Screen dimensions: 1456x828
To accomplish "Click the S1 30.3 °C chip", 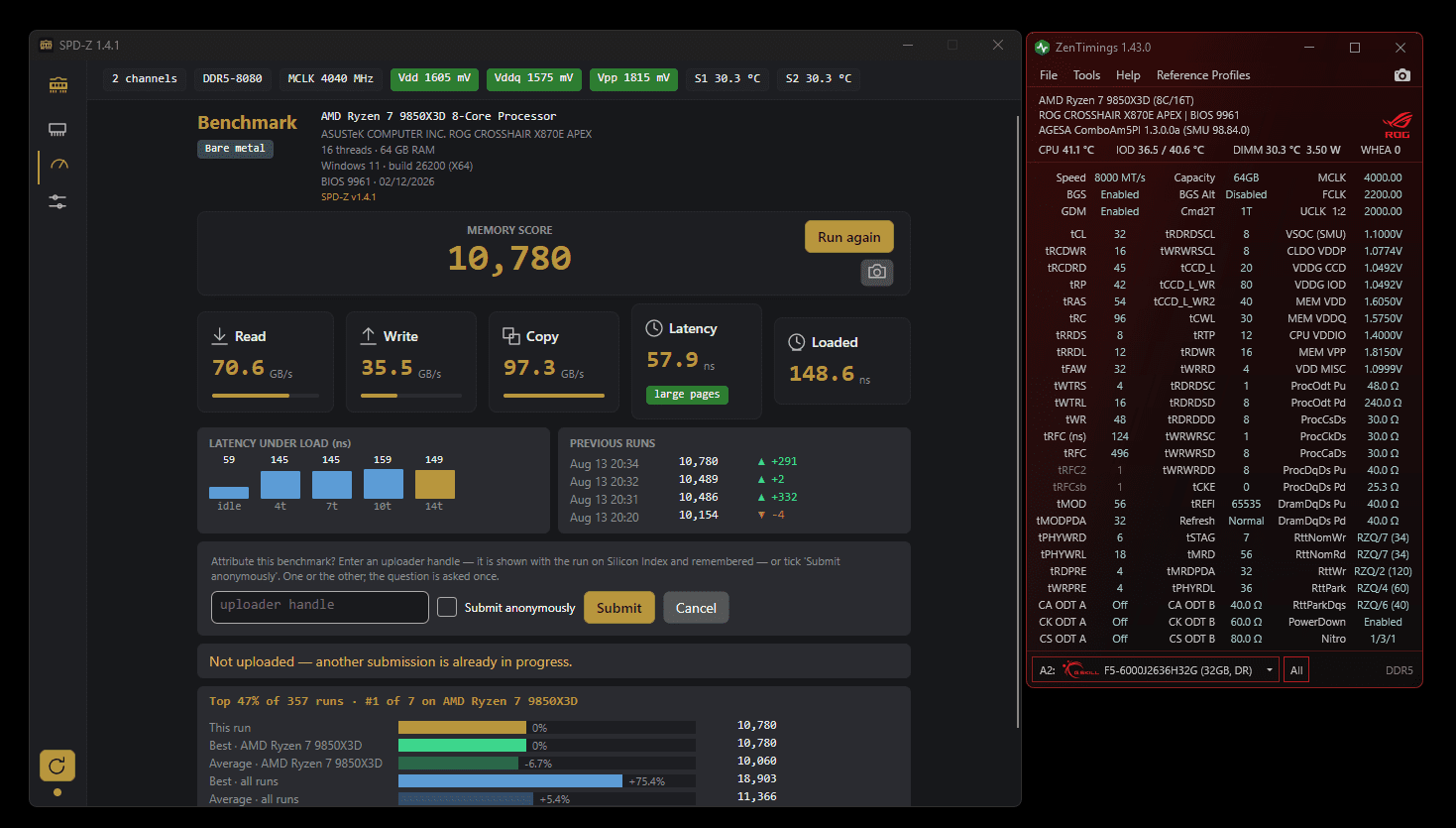I will point(728,78).
